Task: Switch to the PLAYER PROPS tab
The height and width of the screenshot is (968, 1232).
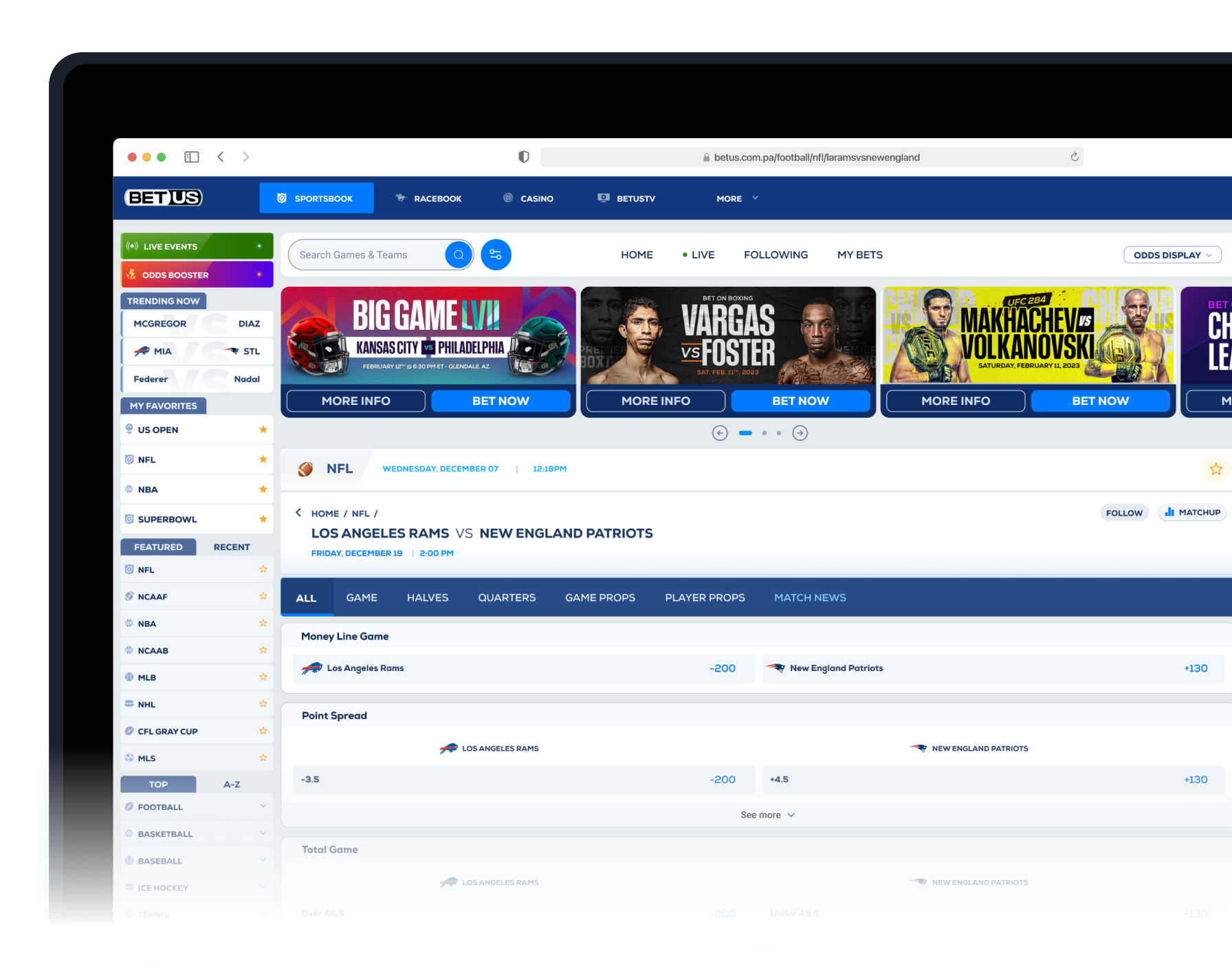Action: [x=705, y=597]
